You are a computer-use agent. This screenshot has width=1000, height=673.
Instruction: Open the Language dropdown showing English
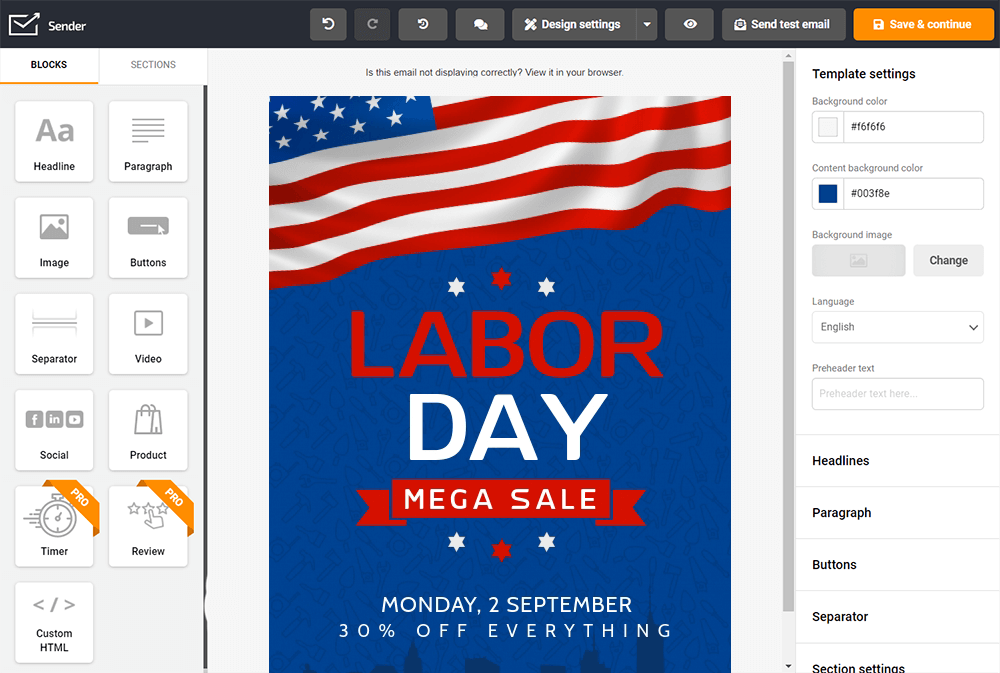[x=897, y=327]
